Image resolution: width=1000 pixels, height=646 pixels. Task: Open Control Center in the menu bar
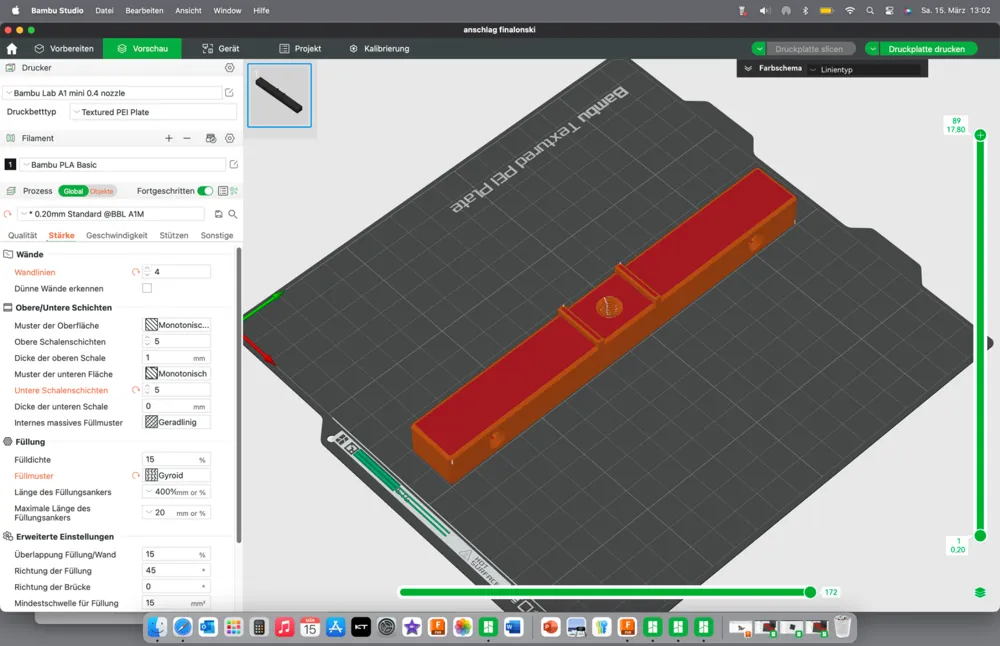point(889,11)
